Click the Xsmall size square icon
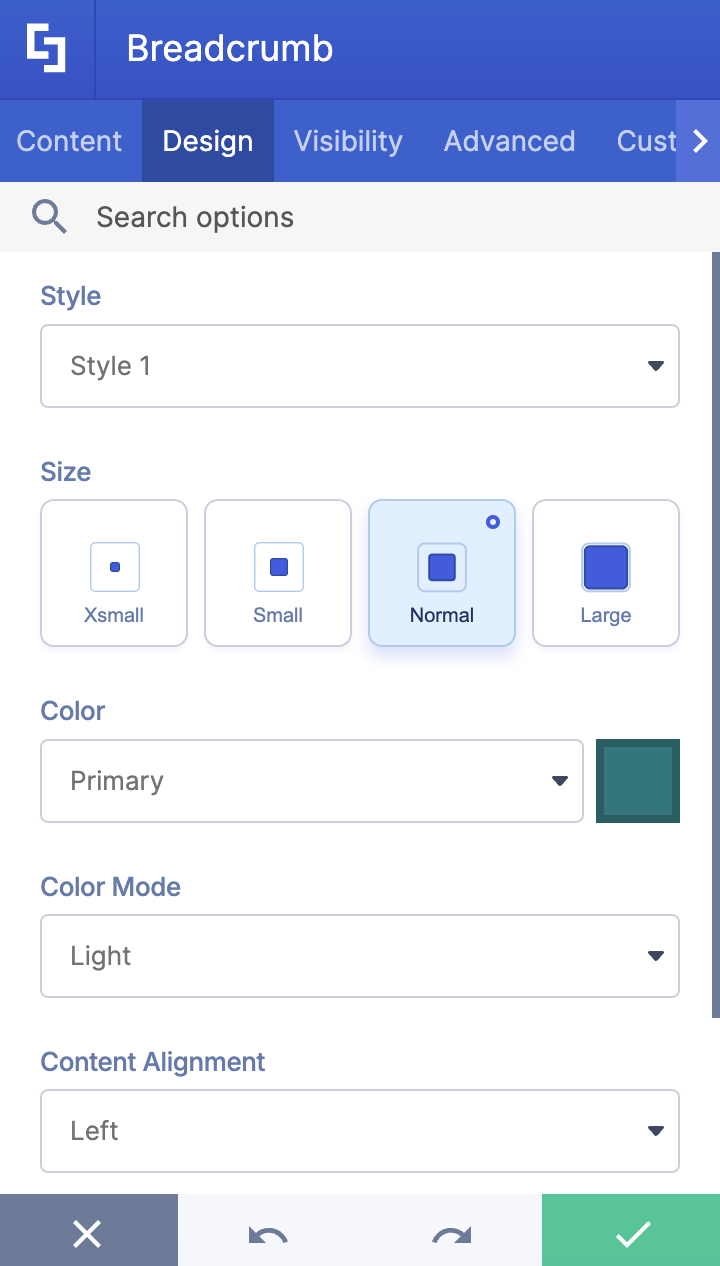The width and height of the screenshot is (720, 1266). (x=113, y=566)
